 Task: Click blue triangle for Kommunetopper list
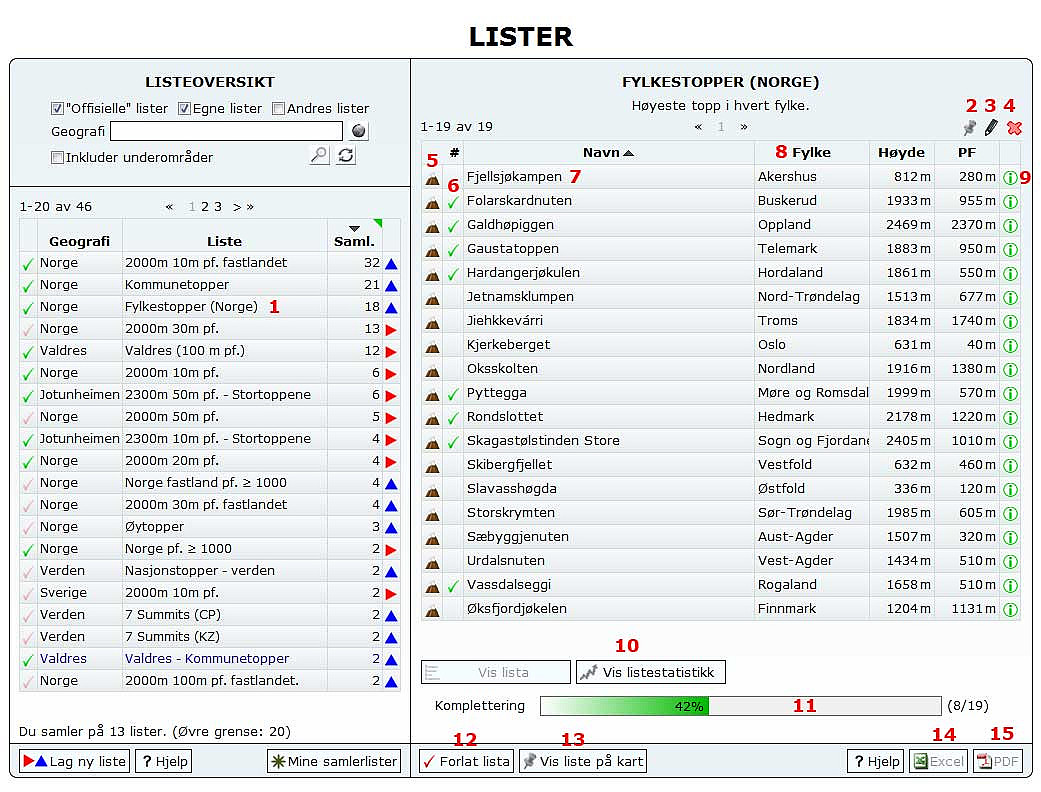391,286
